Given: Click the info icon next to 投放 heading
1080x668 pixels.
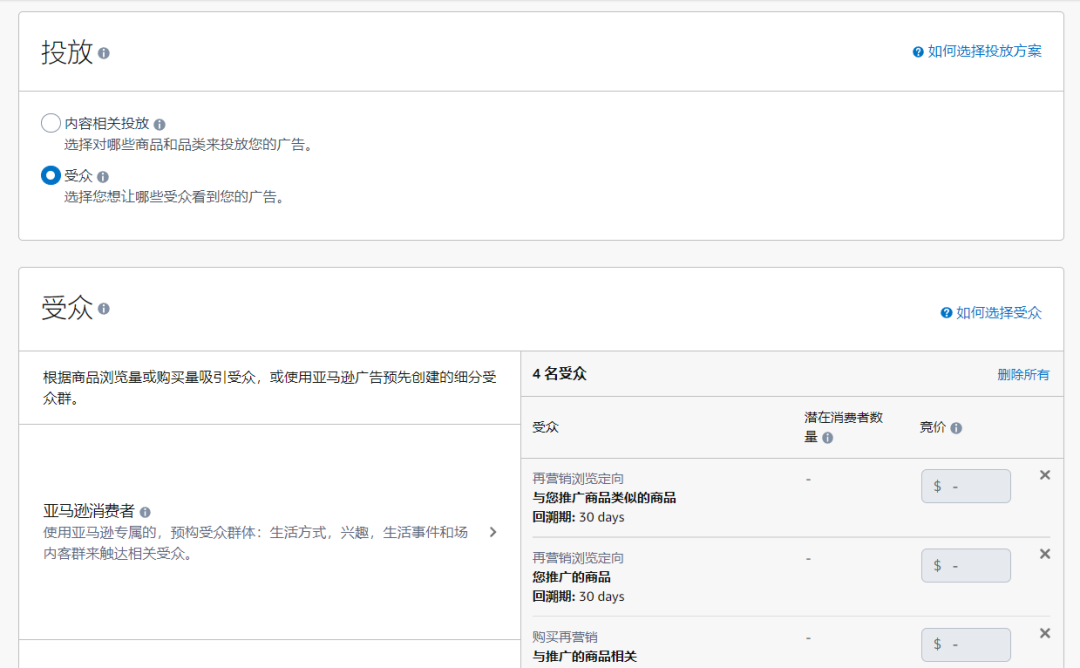Looking at the screenshot, I should coord(103,53).
